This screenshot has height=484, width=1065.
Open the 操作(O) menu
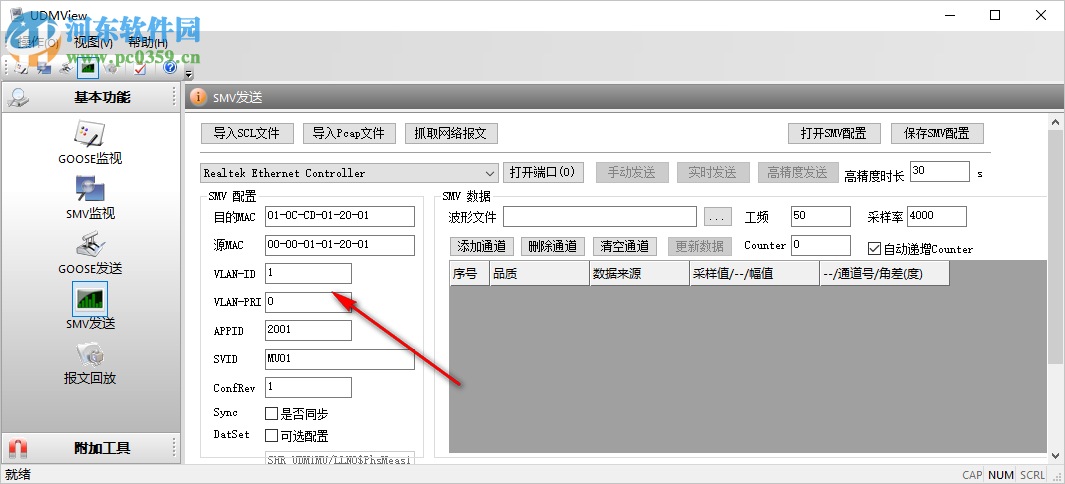tap(39, 42)
